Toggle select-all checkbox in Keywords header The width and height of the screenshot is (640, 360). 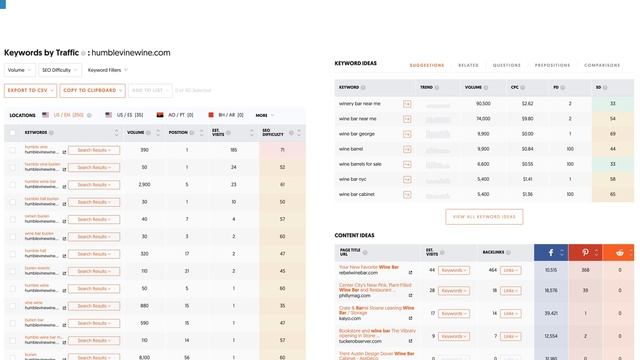pos(13,133)
